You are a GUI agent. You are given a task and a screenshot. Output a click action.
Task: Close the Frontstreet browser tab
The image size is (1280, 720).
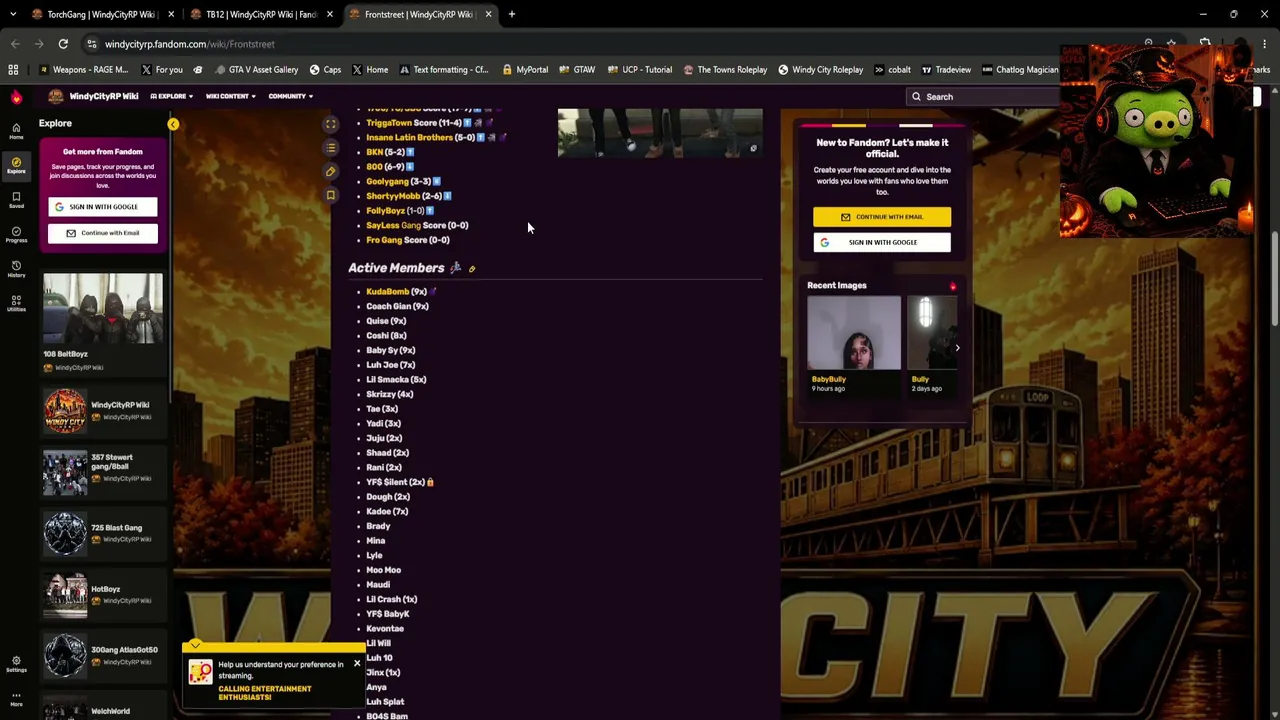point(489,14)
